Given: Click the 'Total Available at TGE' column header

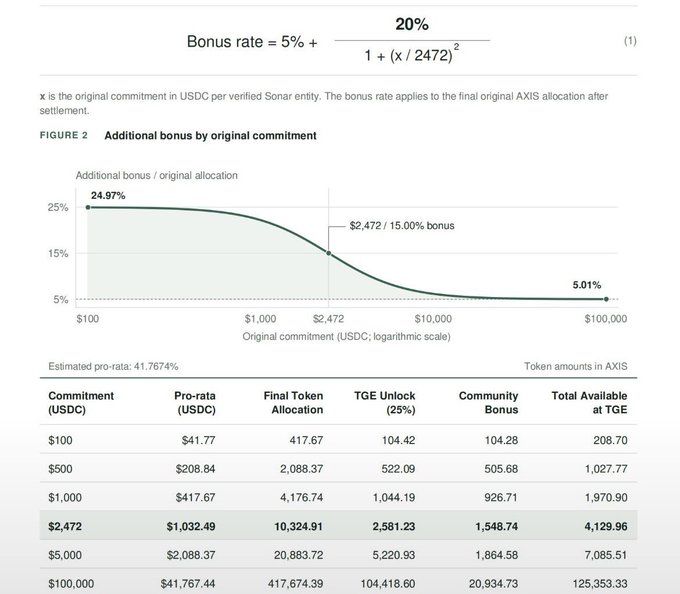Looking at the screenshot, I should tap(589, 402).
